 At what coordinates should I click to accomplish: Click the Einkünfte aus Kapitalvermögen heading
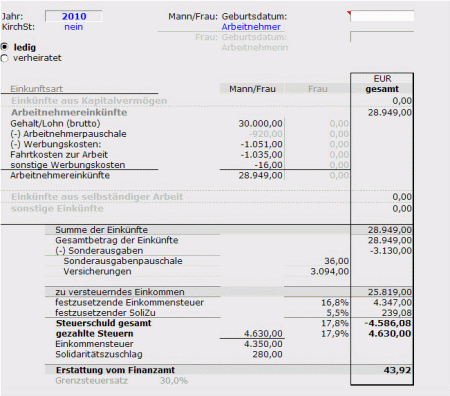89,101
